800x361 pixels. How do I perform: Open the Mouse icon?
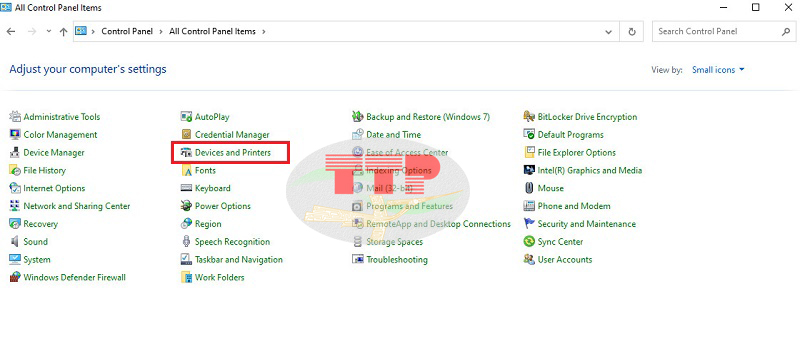[529, 188]
